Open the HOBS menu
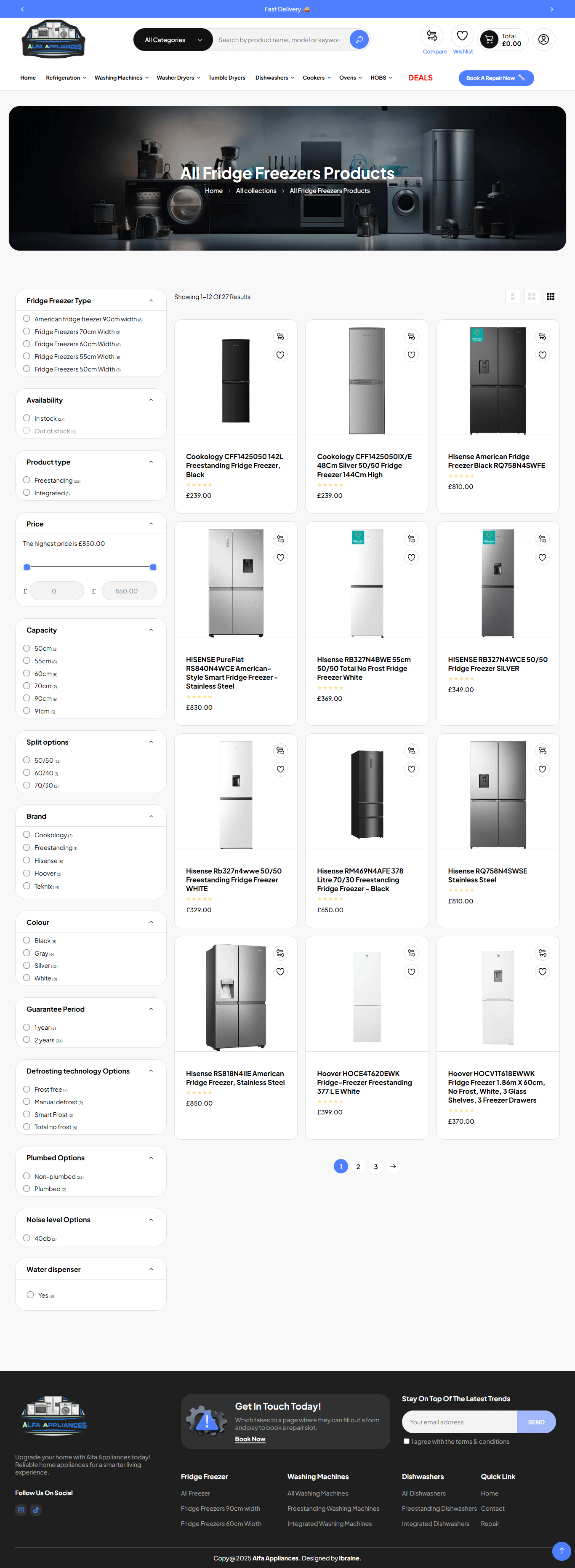575x1568 pixels. pyautogui.click(x=381, y=78)
